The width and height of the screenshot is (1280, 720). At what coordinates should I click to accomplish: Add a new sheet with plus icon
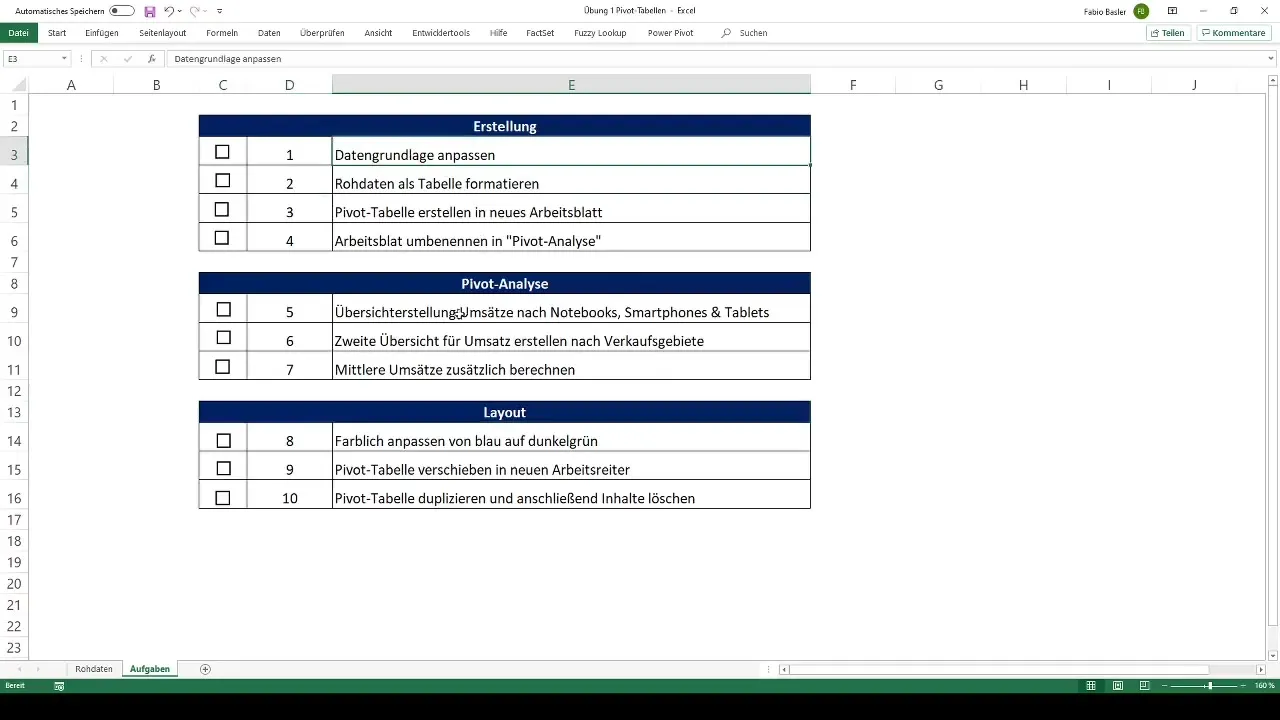tap(205, 669)
